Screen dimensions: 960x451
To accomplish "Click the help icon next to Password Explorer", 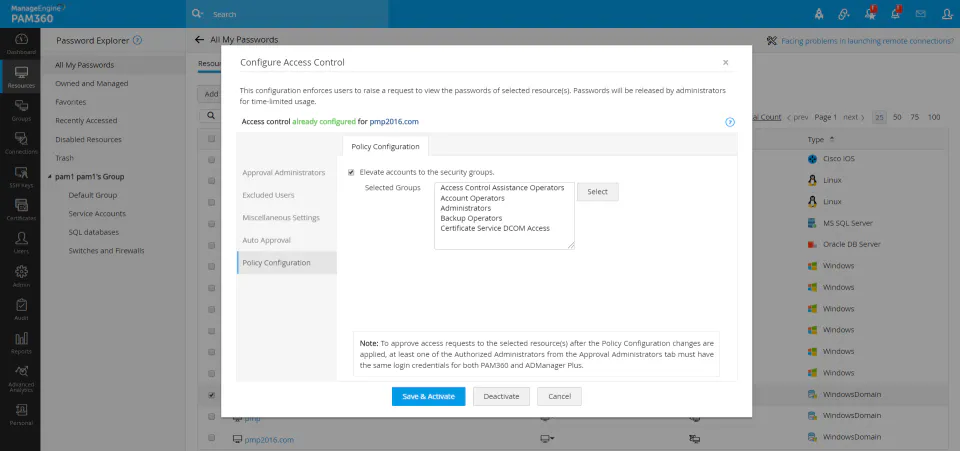I will click(x=137, y=40).
